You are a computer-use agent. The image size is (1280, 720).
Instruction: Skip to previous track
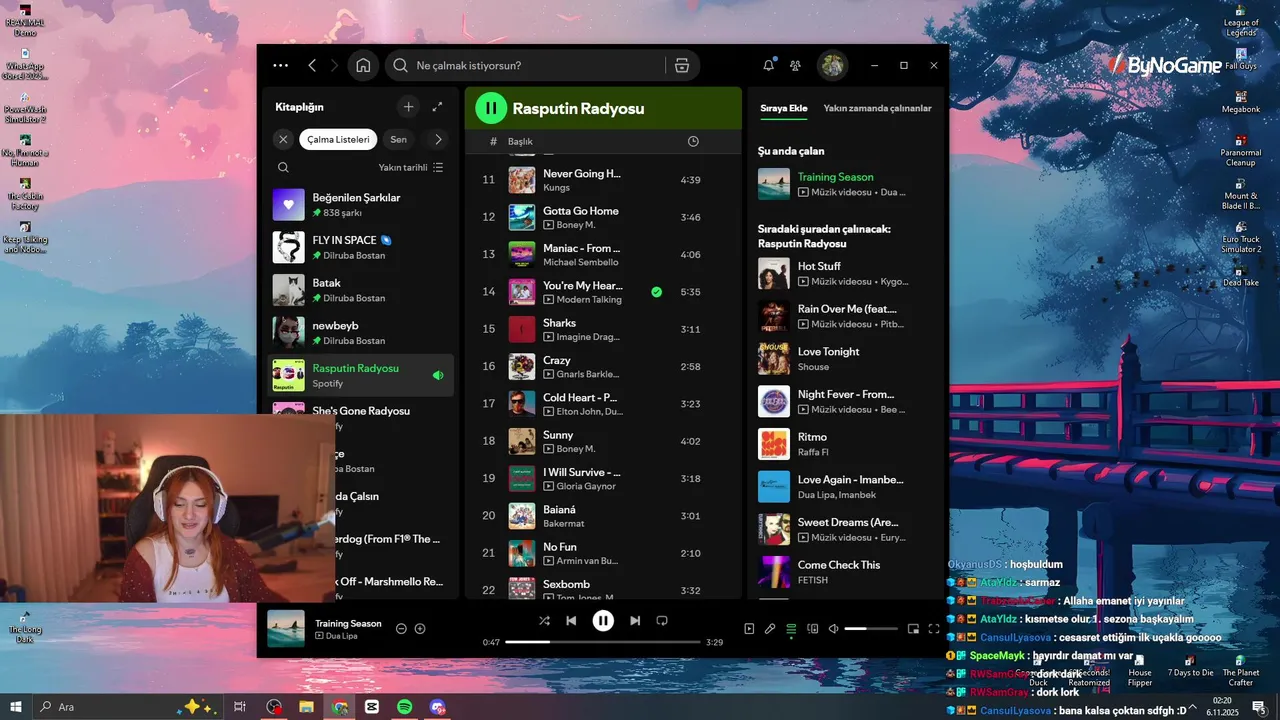[571, 621]
